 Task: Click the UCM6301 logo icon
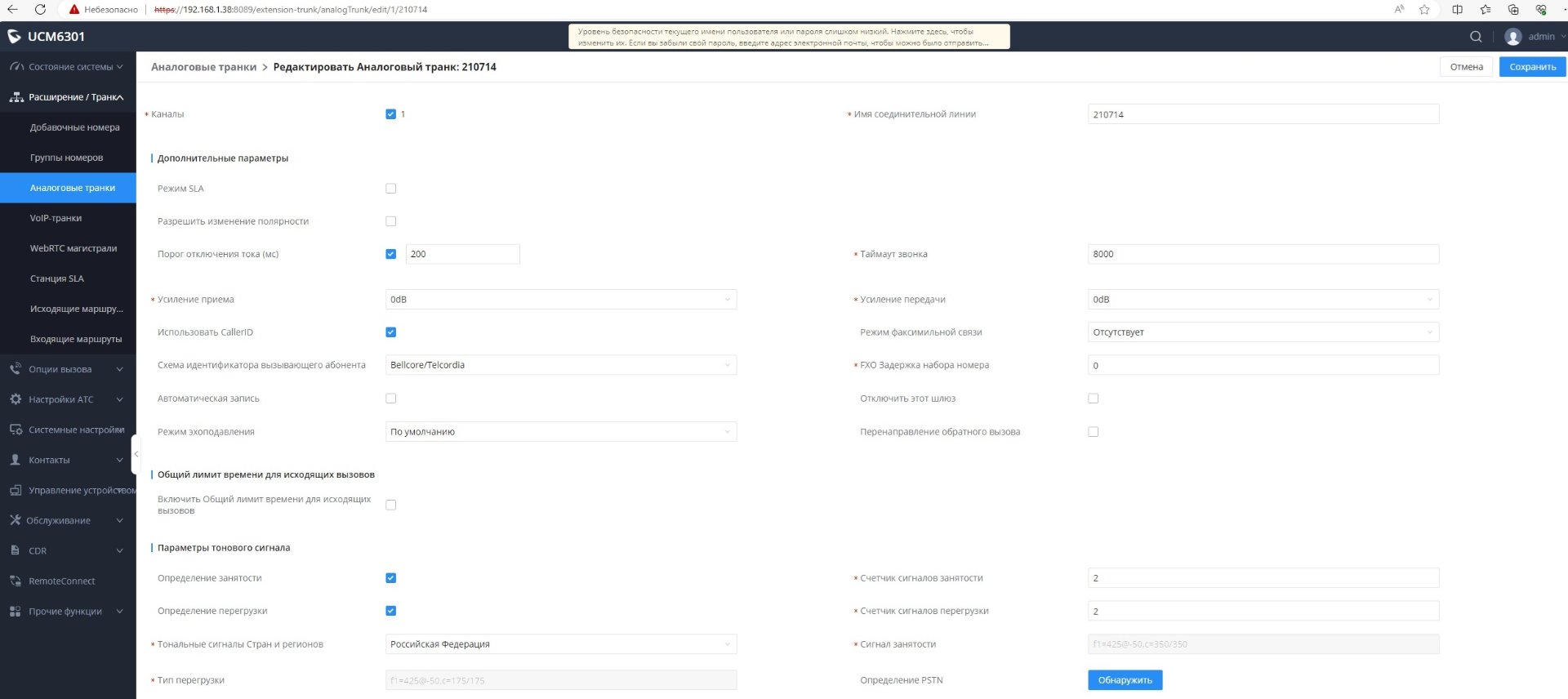[14, 36]
